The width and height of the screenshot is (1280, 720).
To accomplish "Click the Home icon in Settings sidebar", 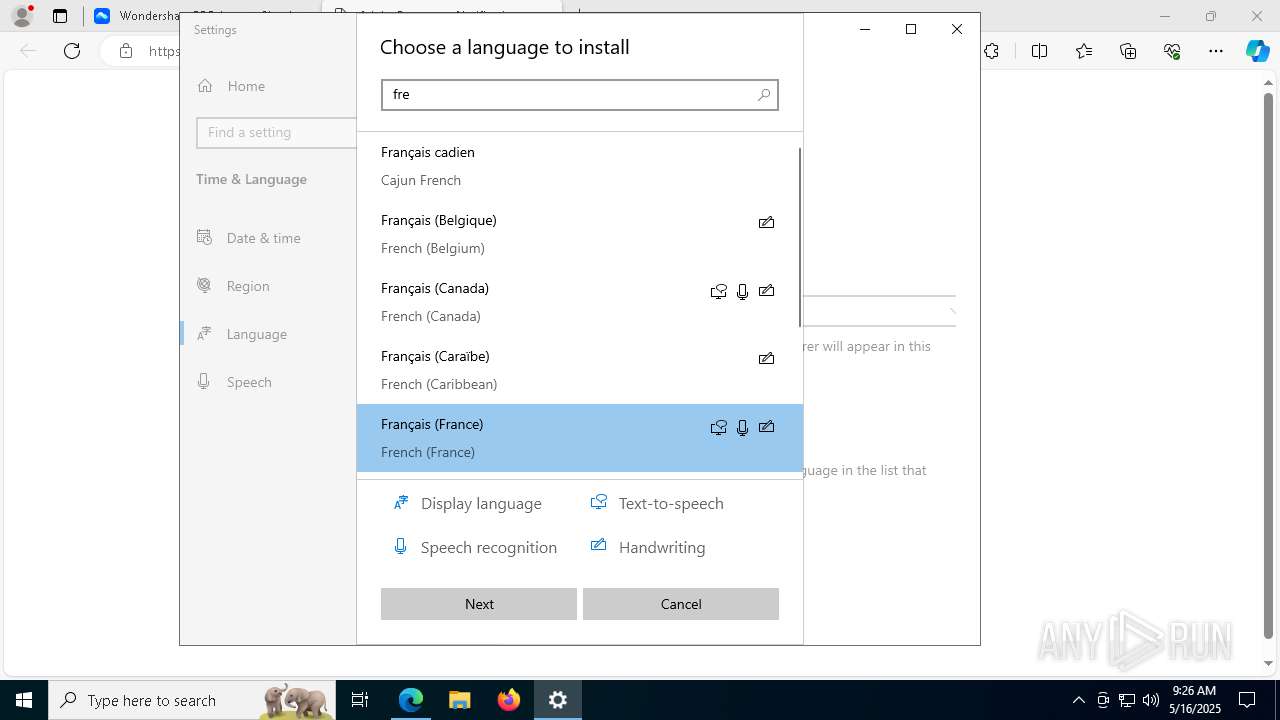I will 205,86.
